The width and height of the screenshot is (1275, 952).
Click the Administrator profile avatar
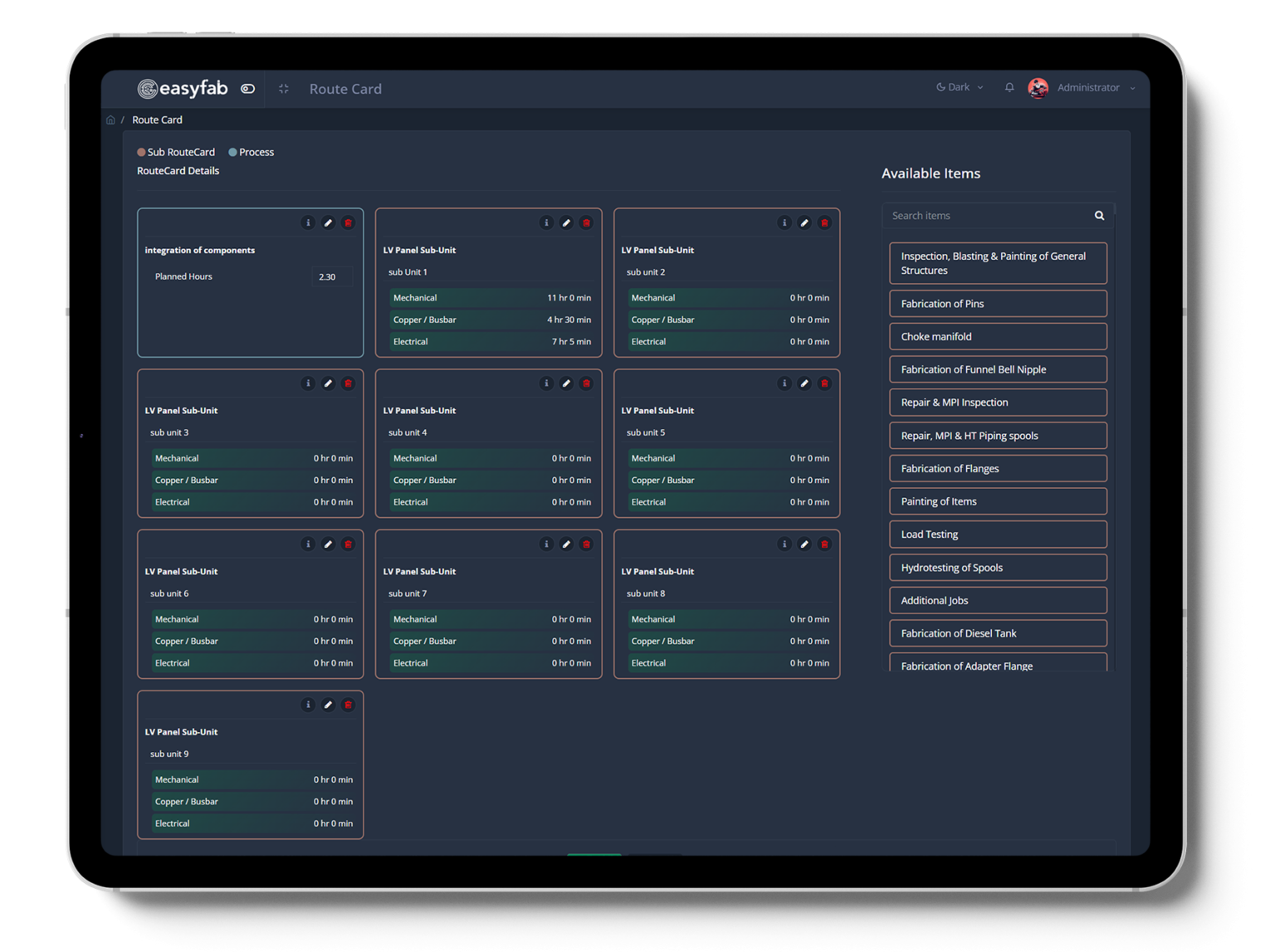coord(1038,88)
